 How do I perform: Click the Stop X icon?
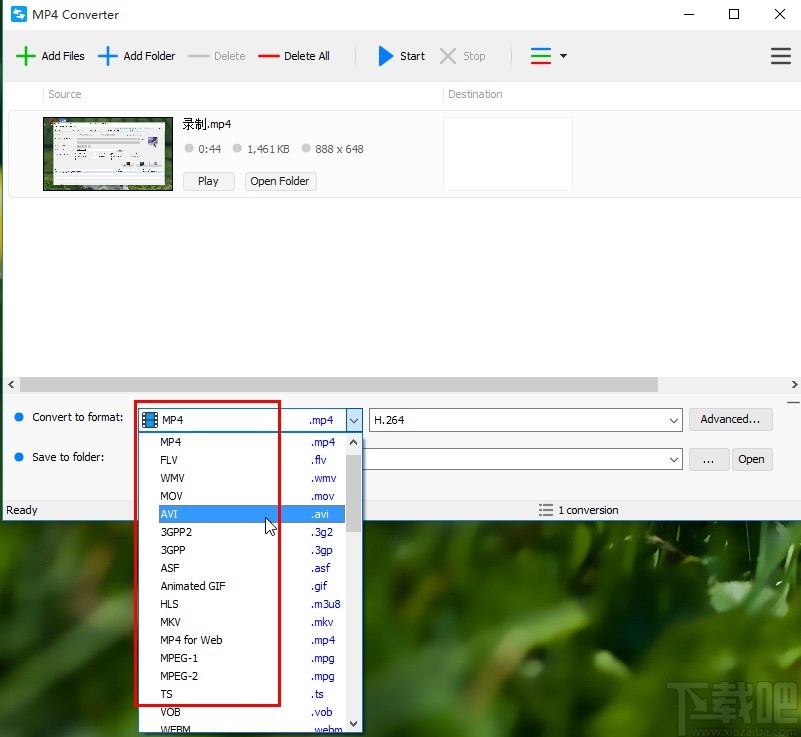point(448,56)
